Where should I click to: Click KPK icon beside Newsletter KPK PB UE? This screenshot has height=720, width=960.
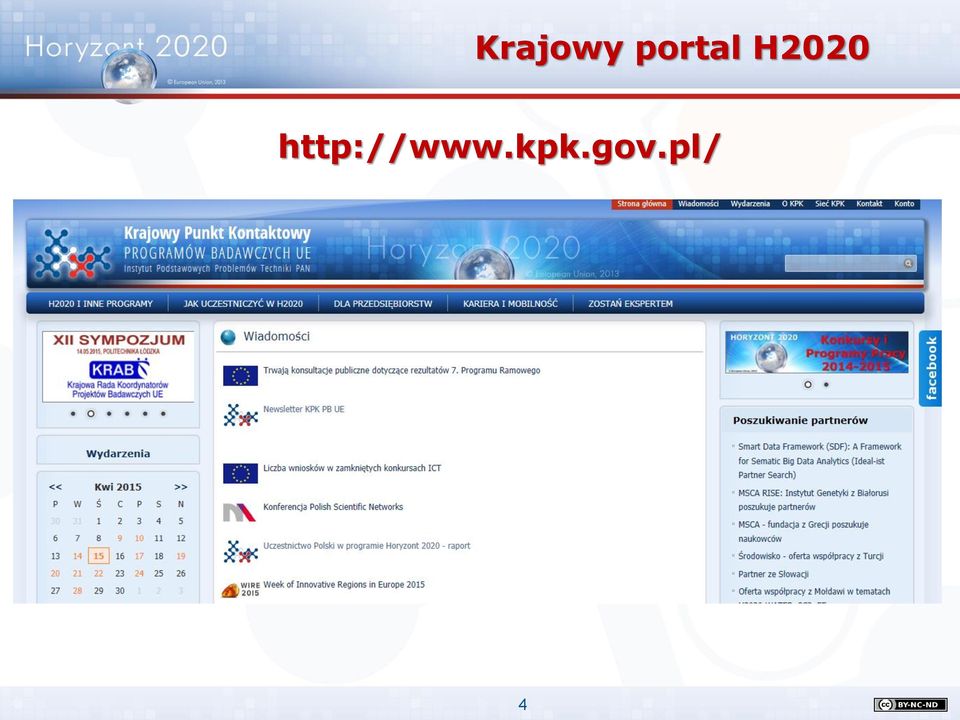(x=240, y=415)
